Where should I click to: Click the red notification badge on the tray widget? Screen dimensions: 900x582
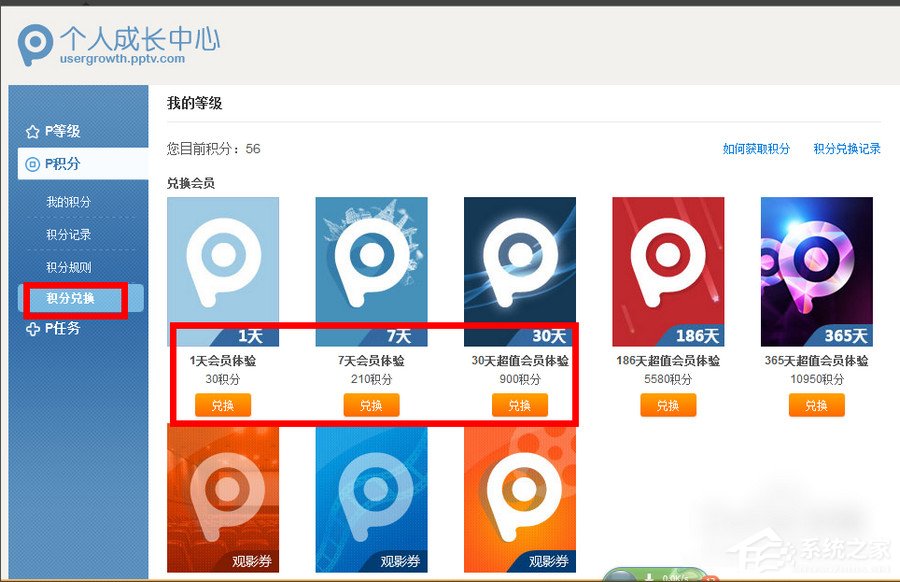click(711, 579)
